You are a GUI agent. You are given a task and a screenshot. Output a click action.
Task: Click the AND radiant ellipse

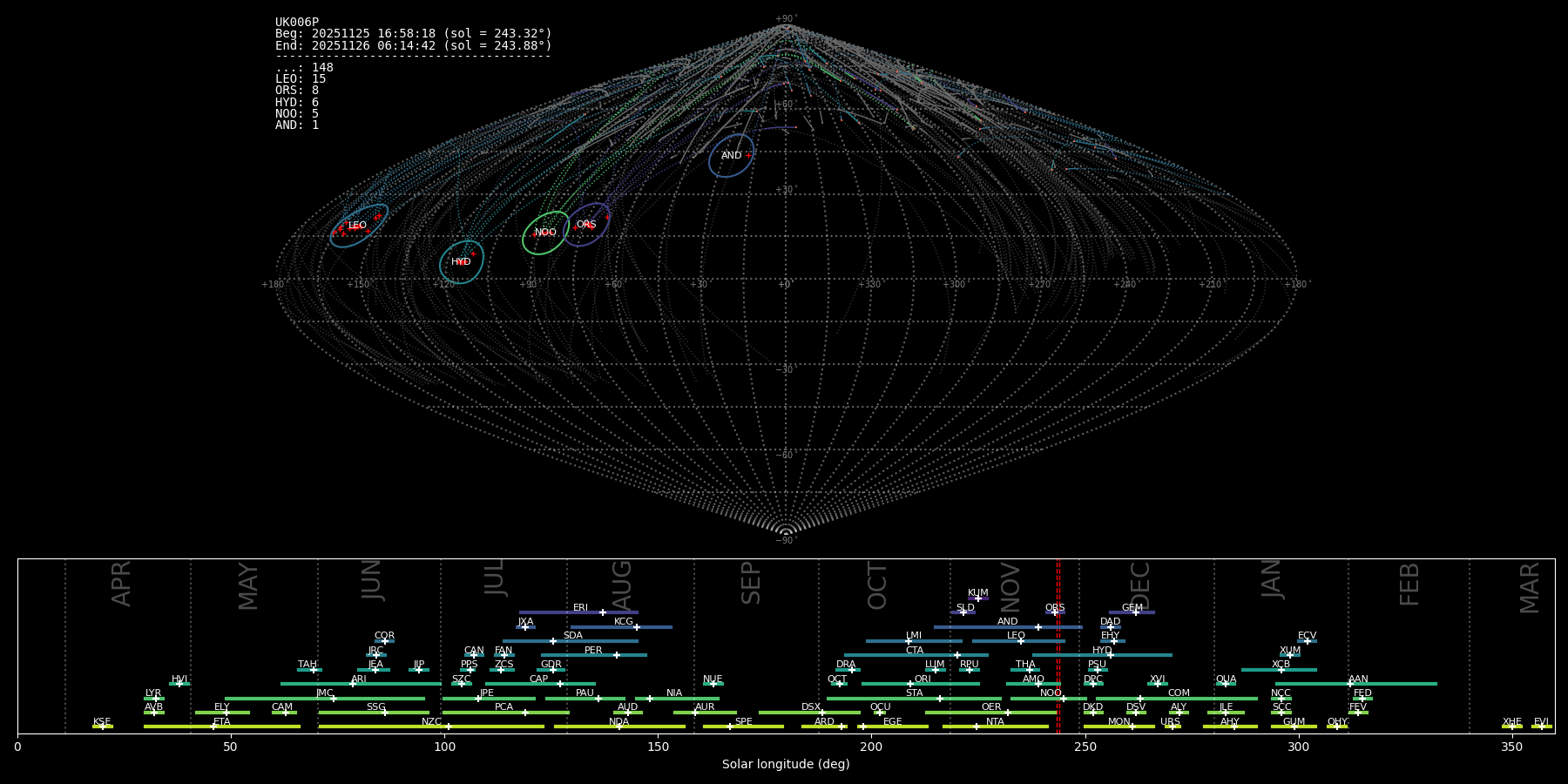tap(731, 156)
